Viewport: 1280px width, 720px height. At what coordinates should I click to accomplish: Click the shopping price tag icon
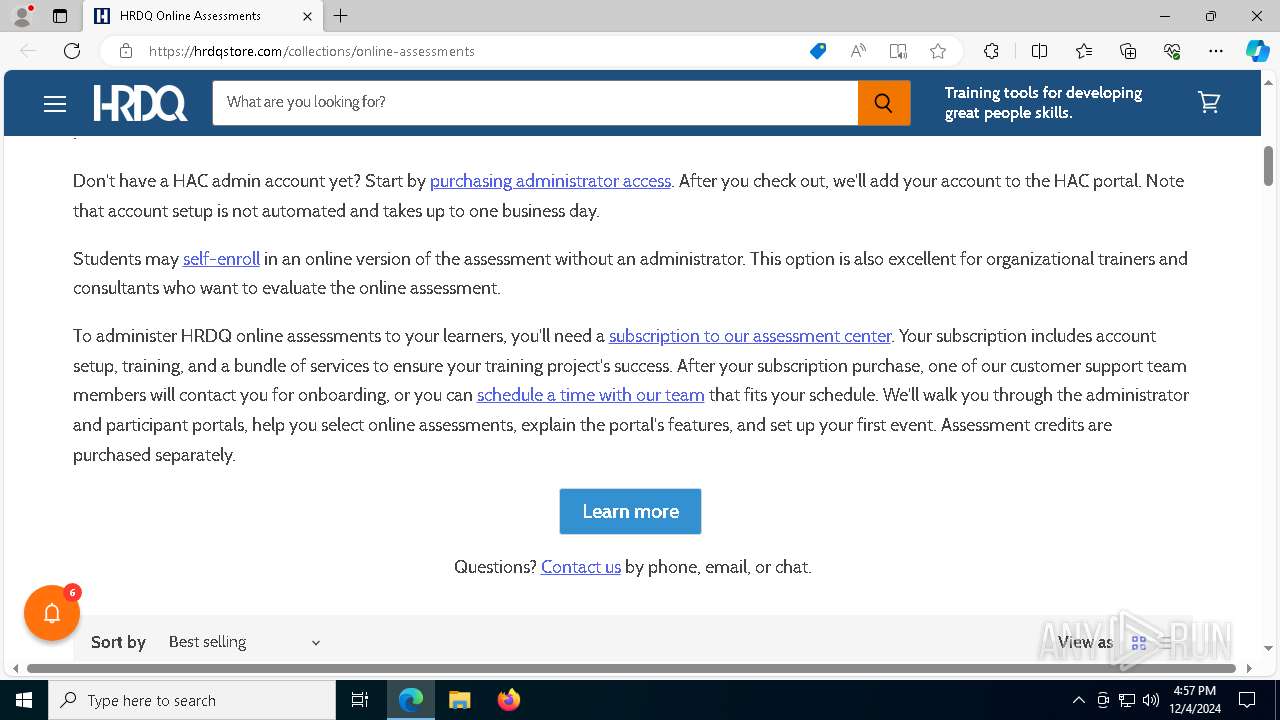coord(818,51)
